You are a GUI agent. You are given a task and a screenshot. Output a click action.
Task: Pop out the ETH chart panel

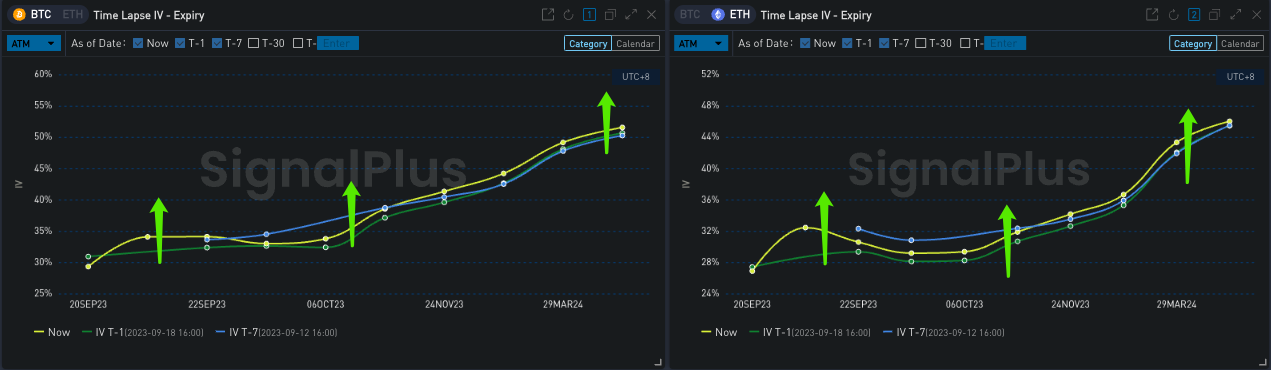pyautogui.click(x=1151, y=15)
